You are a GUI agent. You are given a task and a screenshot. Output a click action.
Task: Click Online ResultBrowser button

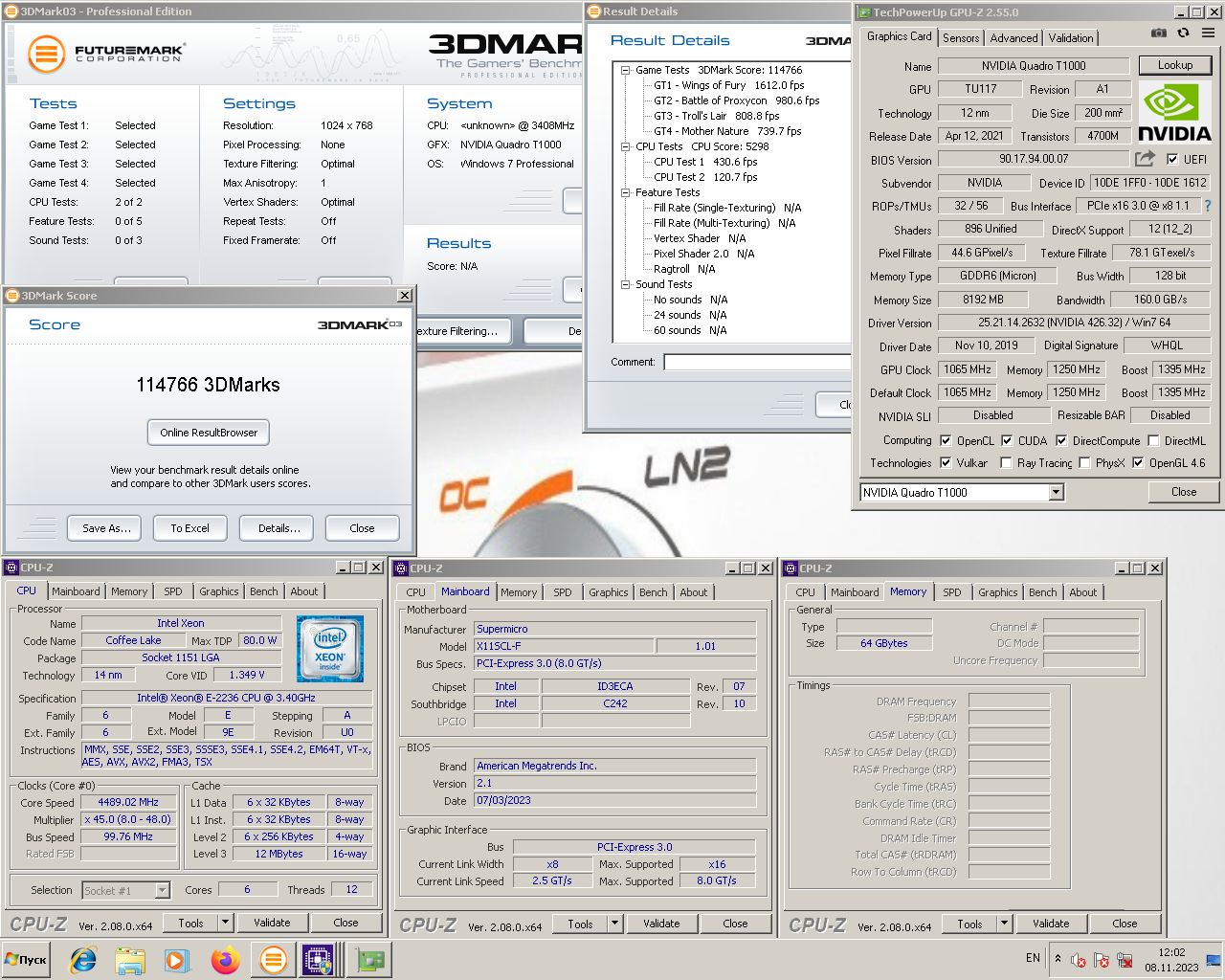pos(209,433)
